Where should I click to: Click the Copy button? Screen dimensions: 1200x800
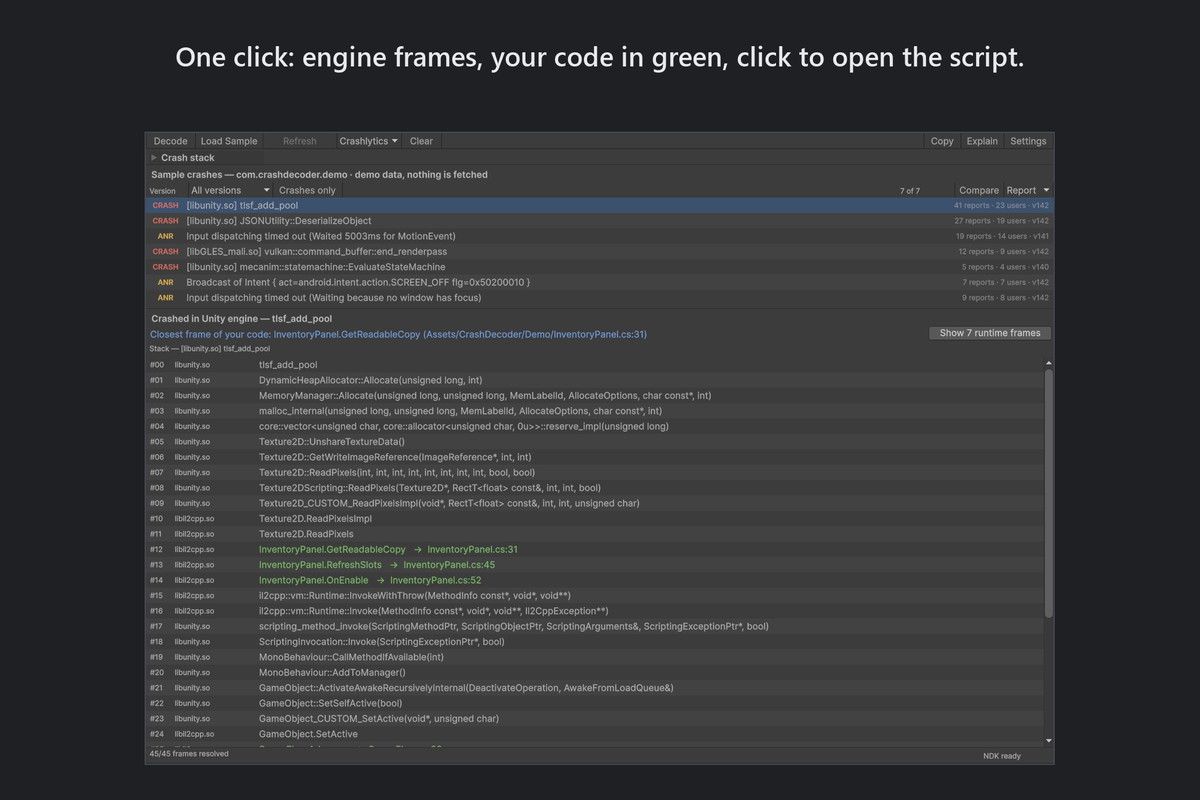click(x=942, y=141)
